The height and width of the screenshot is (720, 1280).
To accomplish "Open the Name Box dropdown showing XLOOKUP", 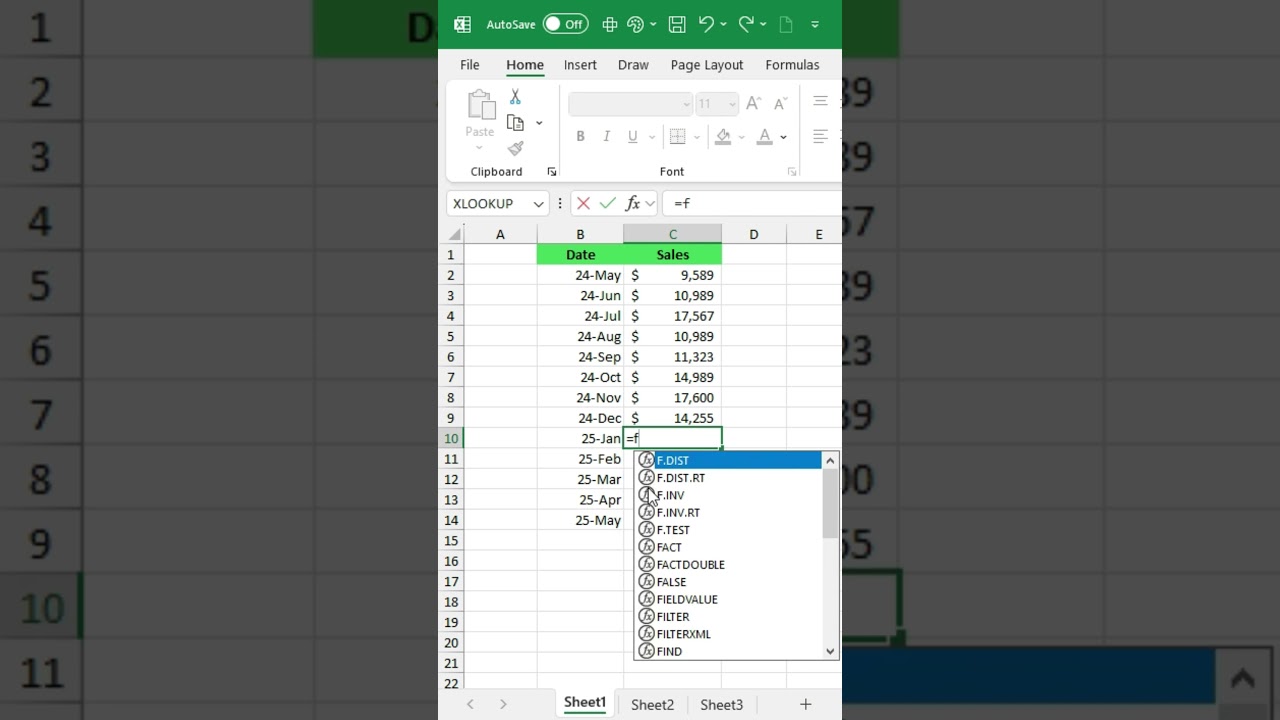I will point(538,204).
